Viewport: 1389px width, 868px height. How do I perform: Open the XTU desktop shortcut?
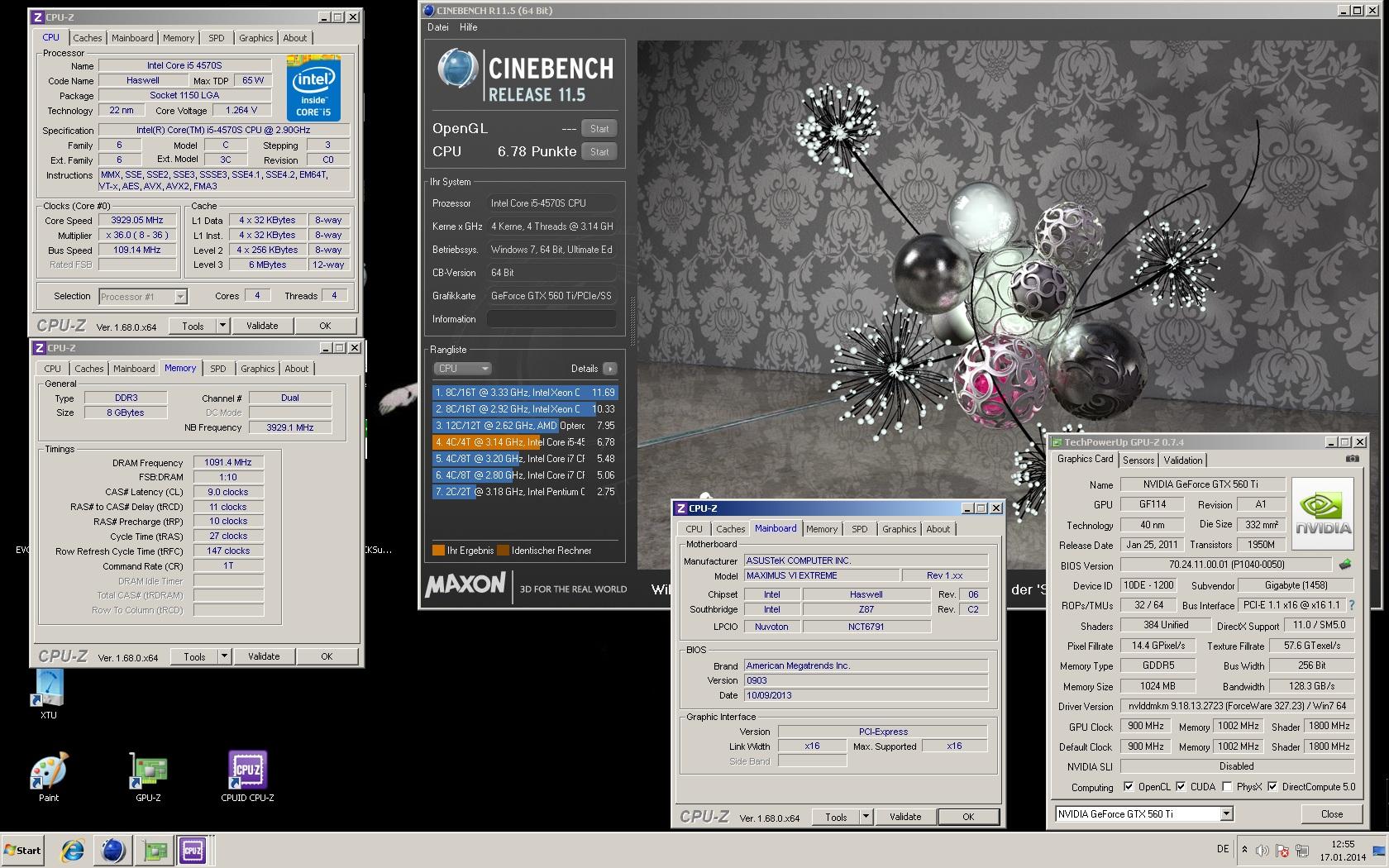pos(48,694)
